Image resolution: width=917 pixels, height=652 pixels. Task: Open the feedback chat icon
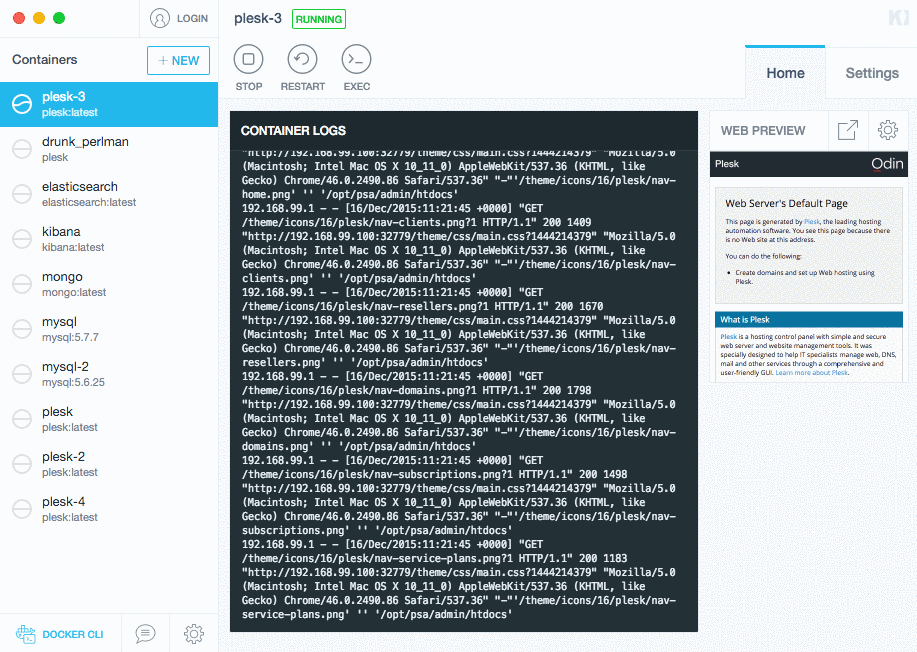(x=144, y=633)
